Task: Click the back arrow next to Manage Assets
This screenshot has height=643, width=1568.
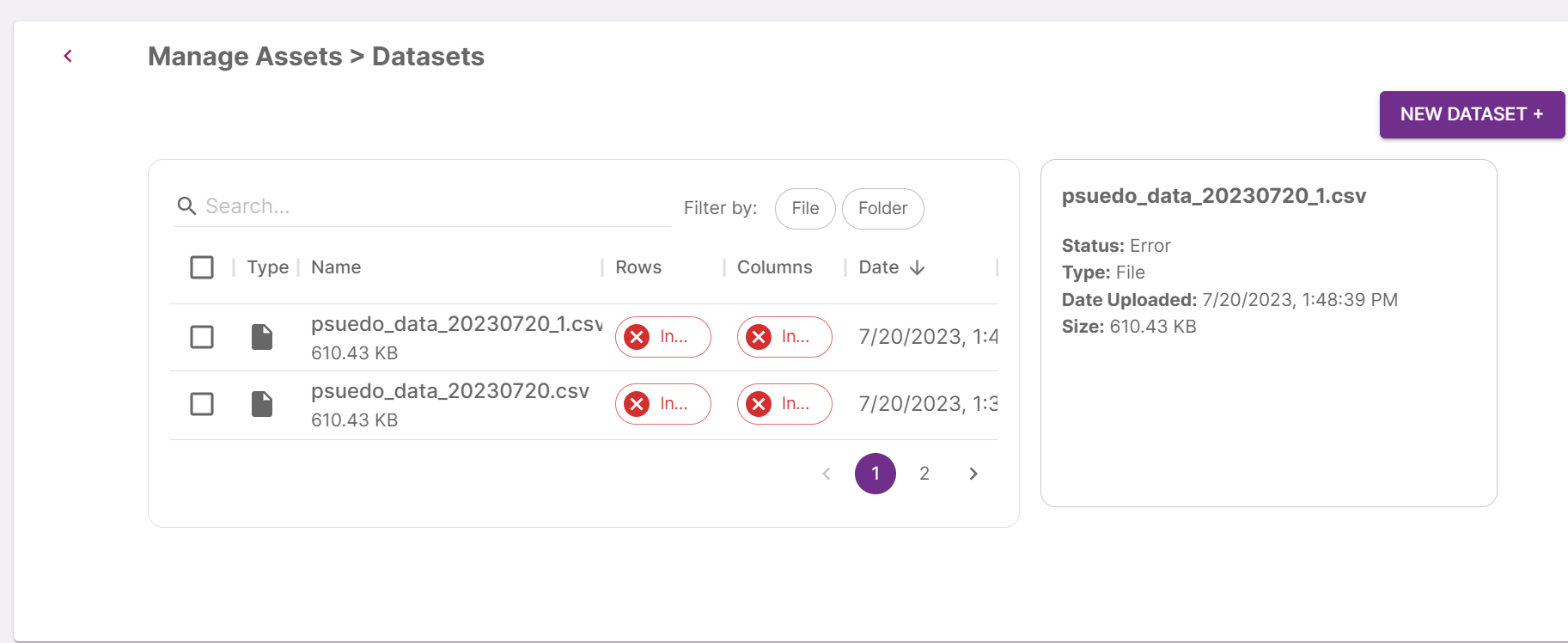Action: pos(68,55)
